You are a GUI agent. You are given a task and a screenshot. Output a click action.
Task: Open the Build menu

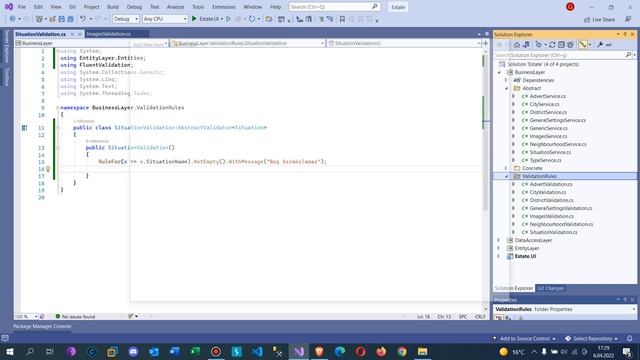pyautogui.click(x=113, y=7)
